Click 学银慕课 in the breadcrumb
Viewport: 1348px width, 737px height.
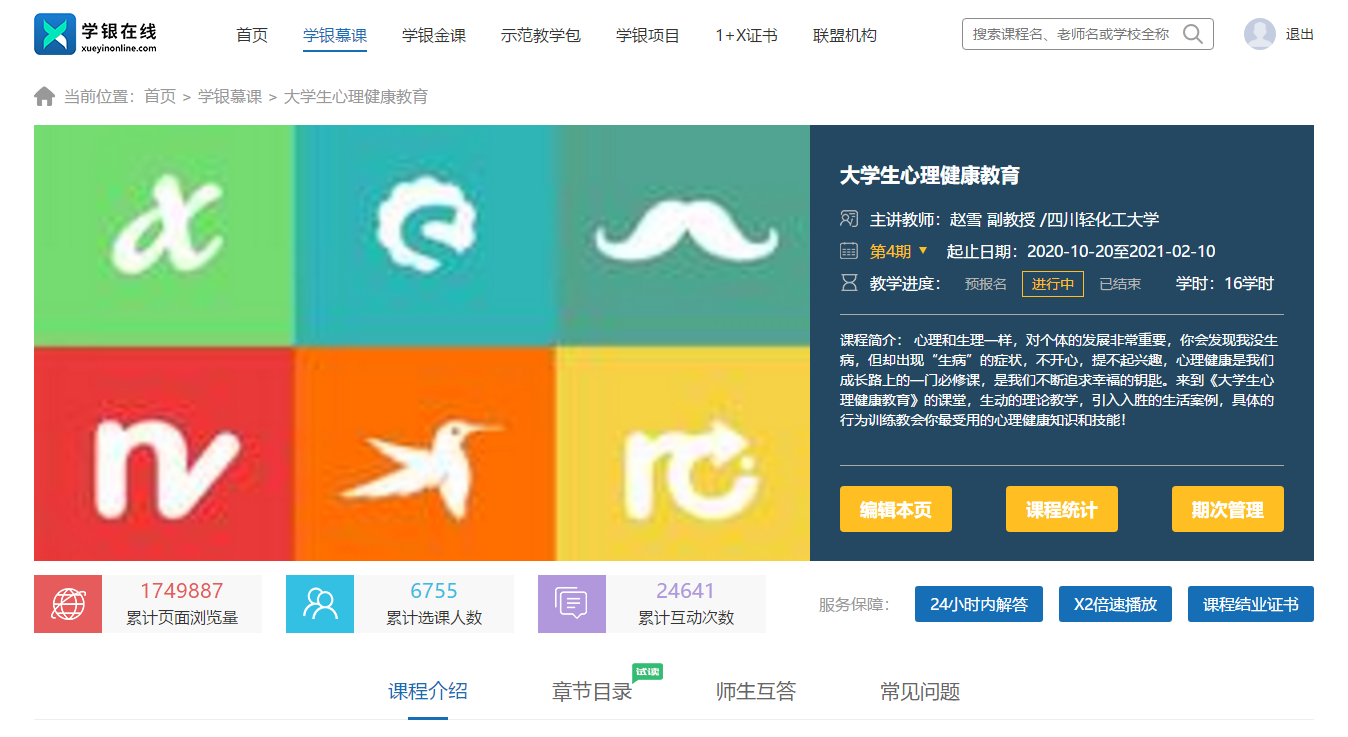[230, 96]
